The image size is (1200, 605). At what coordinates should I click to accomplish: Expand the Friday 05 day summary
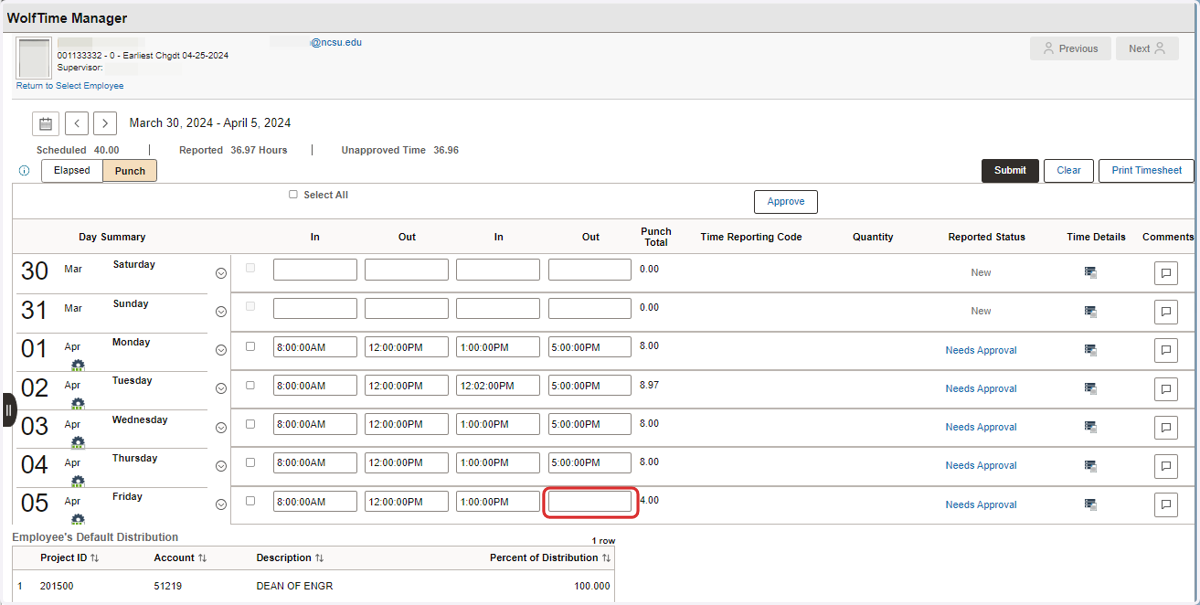pos(221,505)
